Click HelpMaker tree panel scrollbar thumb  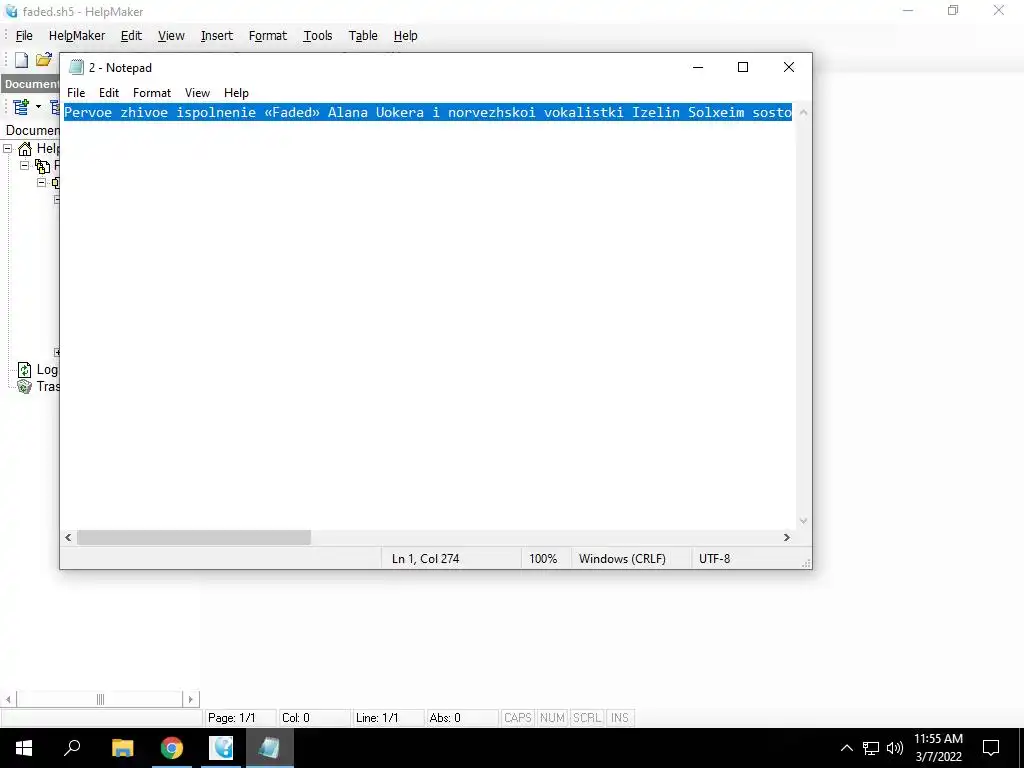(100, 699)
